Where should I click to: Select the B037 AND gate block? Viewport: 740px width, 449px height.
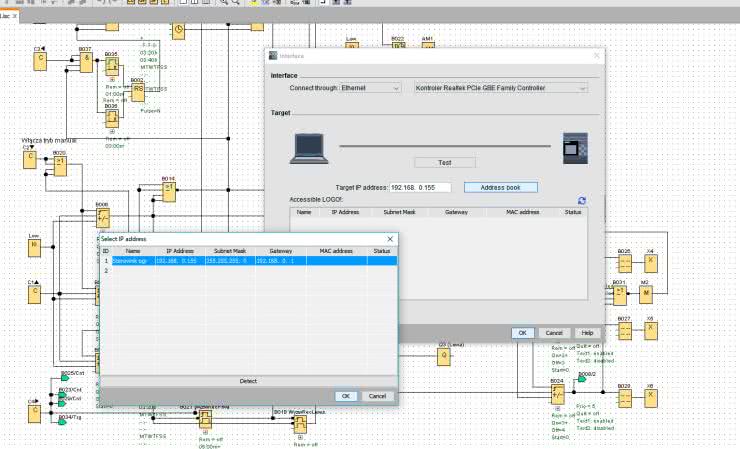tap(86, 61)
